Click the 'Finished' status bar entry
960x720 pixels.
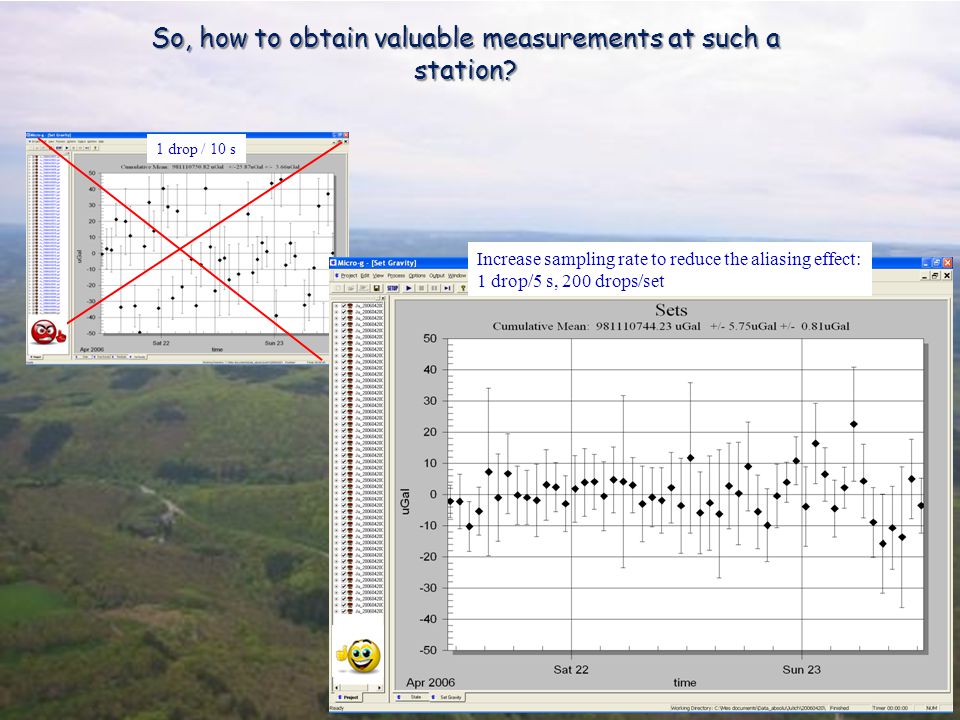pos(839,708)
